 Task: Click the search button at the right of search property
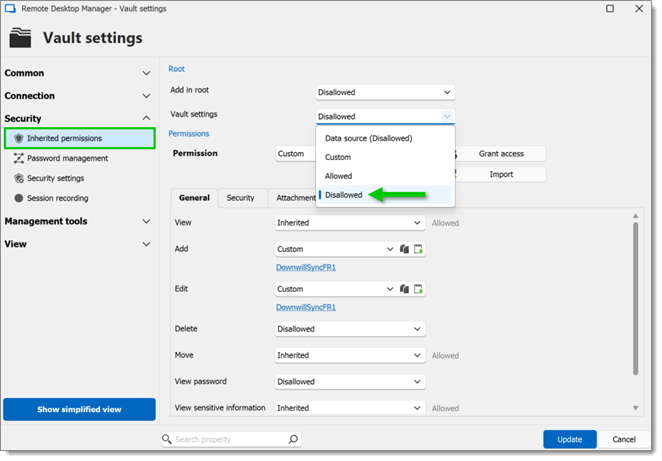click(x=293, y=439)
